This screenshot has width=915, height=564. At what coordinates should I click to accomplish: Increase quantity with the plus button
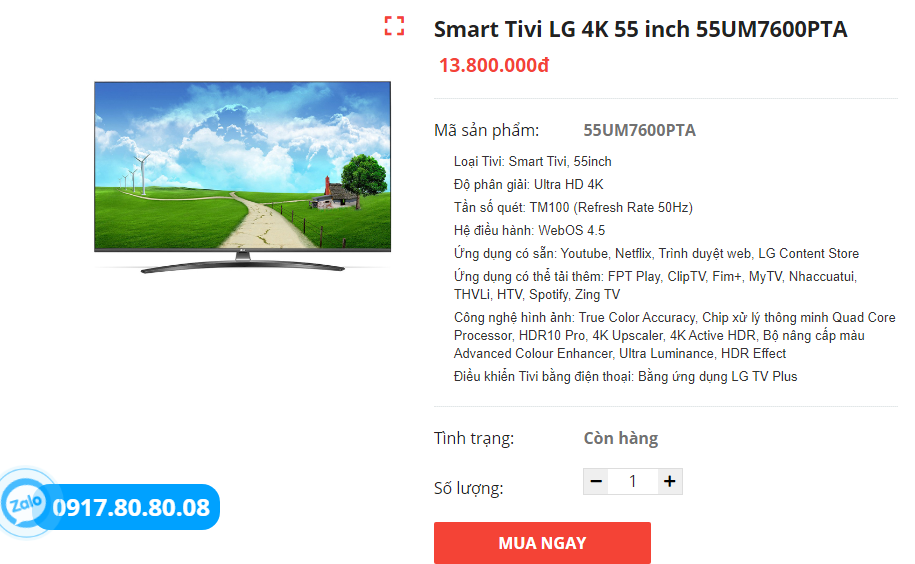pos(670,481)
